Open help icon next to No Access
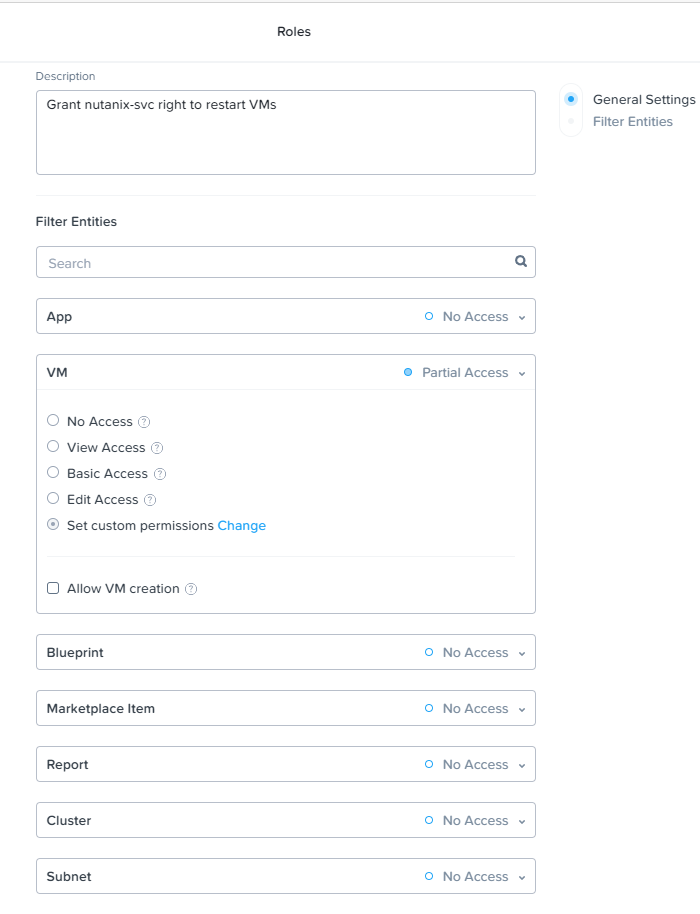The height and width of the screenshot is (914, 700). coord(144,421)
